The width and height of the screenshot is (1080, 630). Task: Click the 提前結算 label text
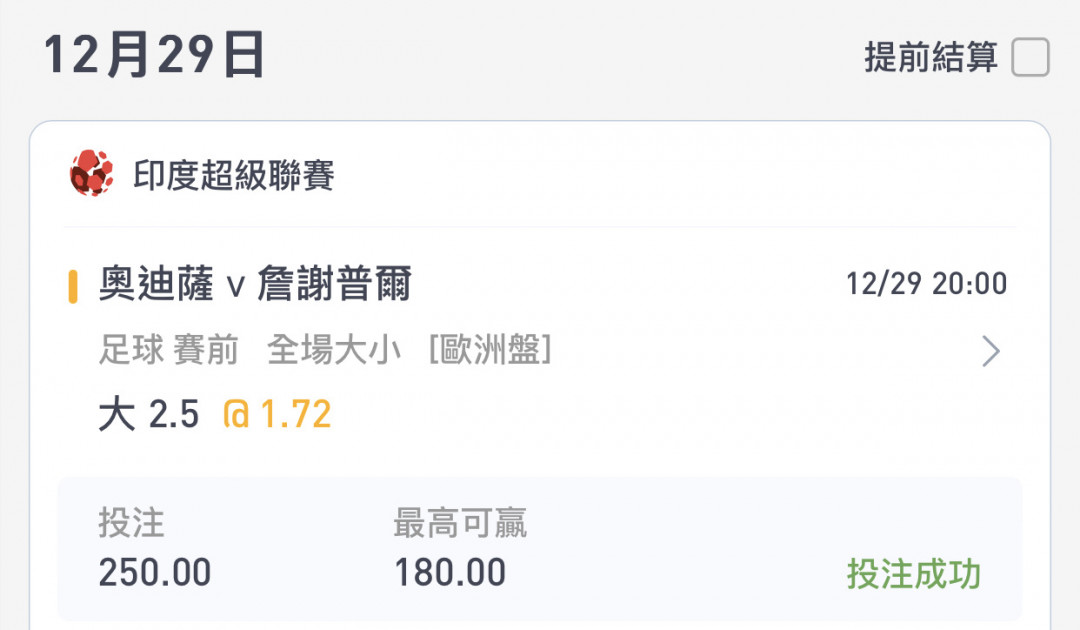pyautogui.click(x=931, y=57)
